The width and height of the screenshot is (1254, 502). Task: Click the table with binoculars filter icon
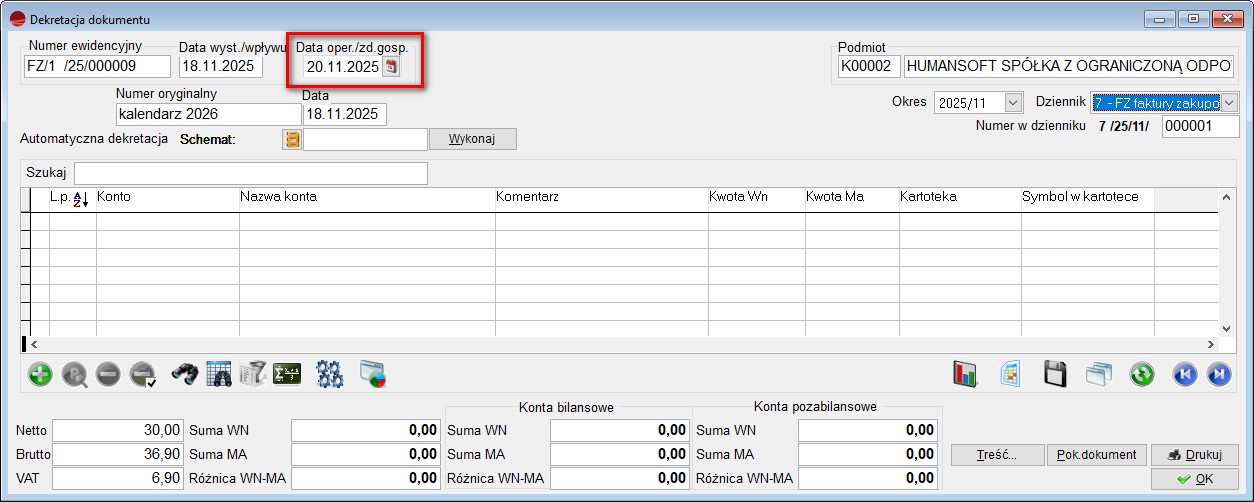219,374
